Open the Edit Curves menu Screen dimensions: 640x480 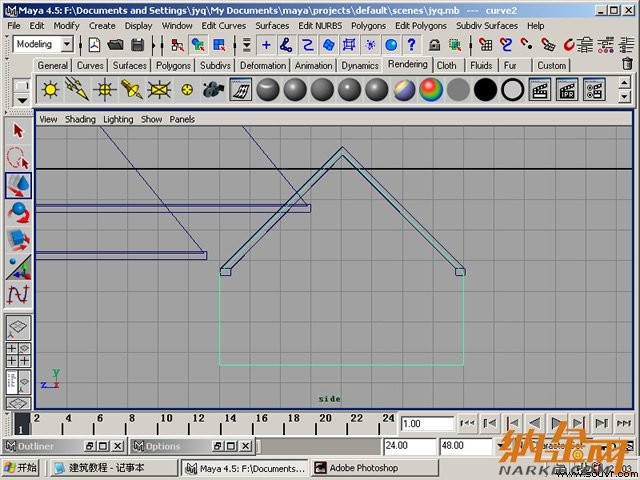(224, 26)
